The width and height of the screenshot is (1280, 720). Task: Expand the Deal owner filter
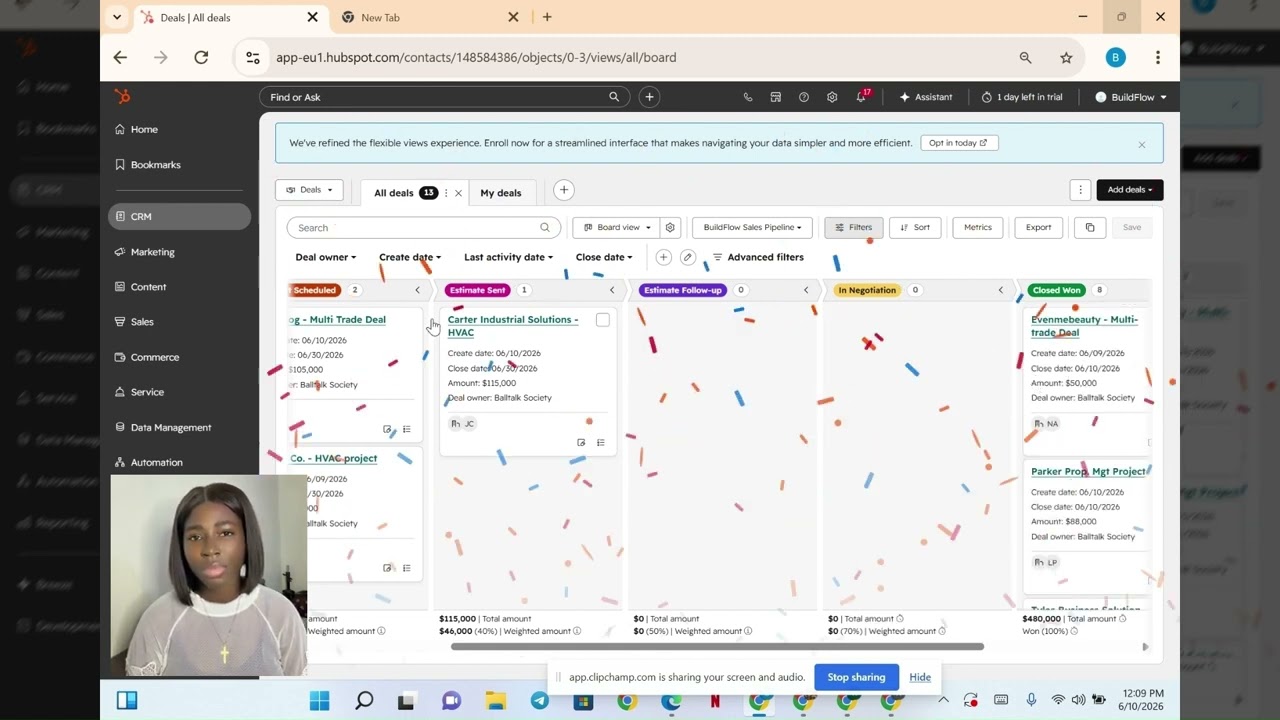click(325, 257)
